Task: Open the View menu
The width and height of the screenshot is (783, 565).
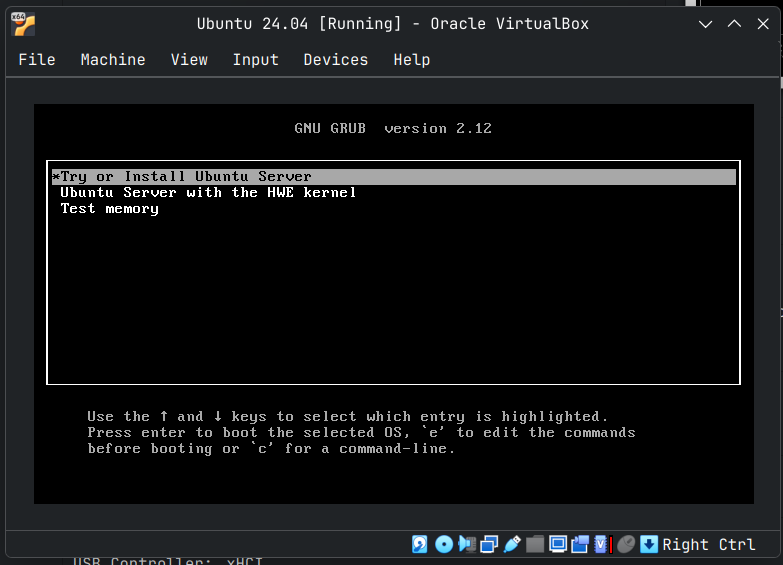Action: (189, 60)
